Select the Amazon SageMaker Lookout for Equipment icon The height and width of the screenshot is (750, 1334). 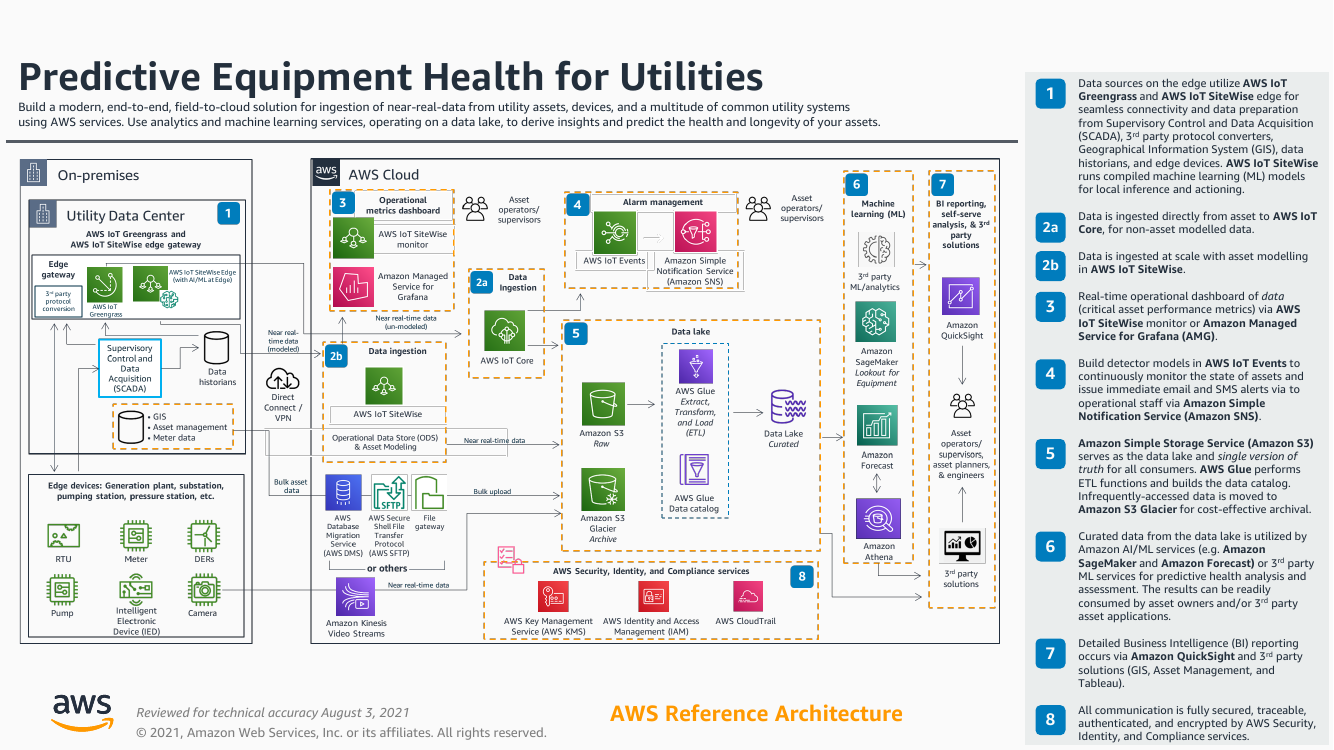point(877,322)
